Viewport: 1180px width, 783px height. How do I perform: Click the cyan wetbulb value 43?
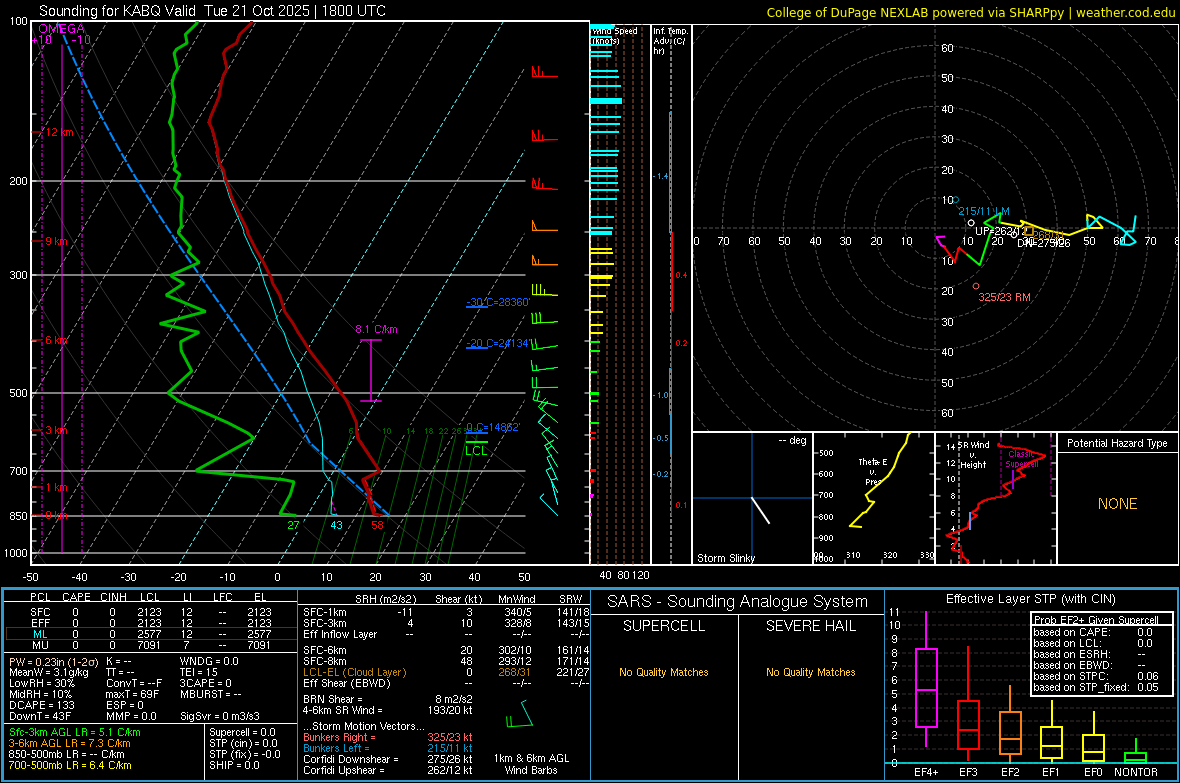336,526
